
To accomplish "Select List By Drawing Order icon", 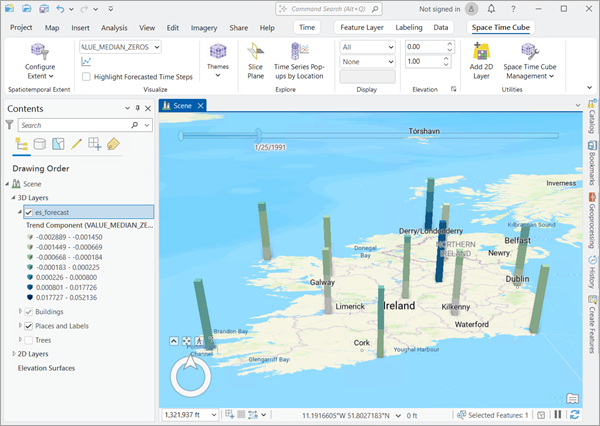I will pyautogui.click(x=22, y=144).
